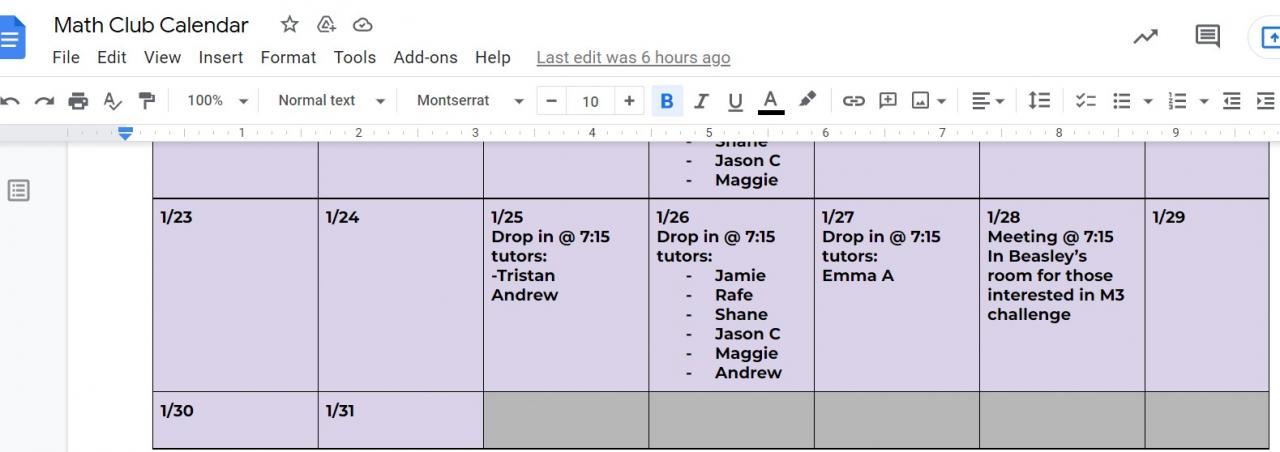Viewport: 1280px width, 452px height.
Task: Add a comment using toolbar icon
Action: pos(887,101)
